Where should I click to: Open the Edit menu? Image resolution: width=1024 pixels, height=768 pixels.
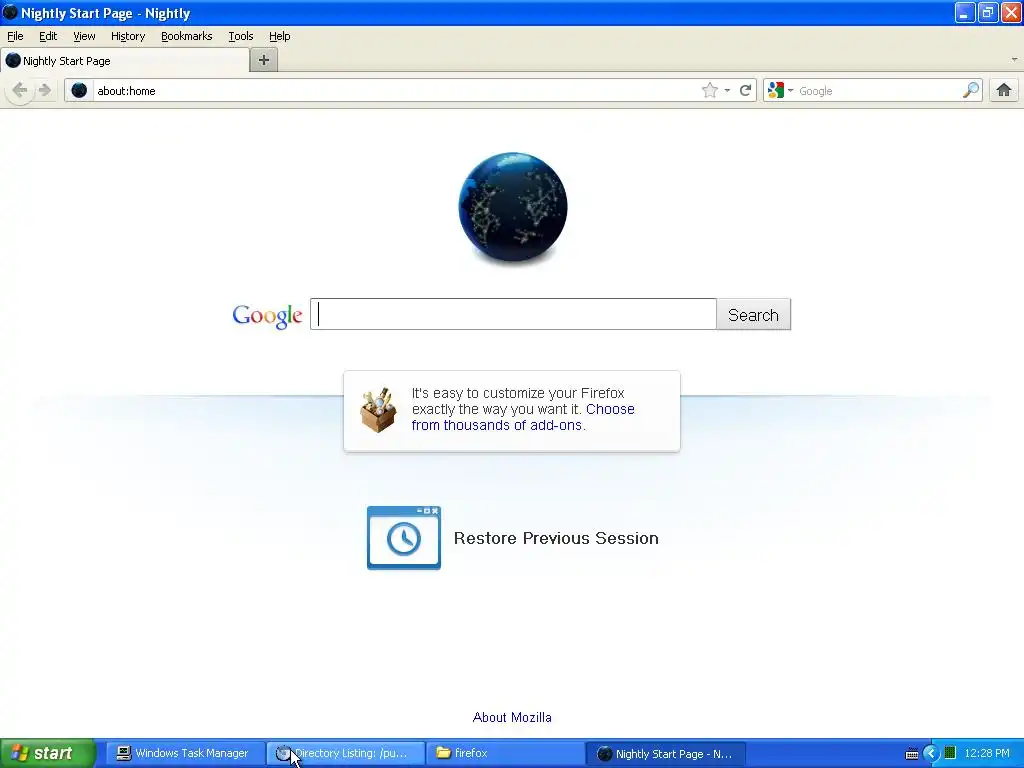click(x=48, y=37)
